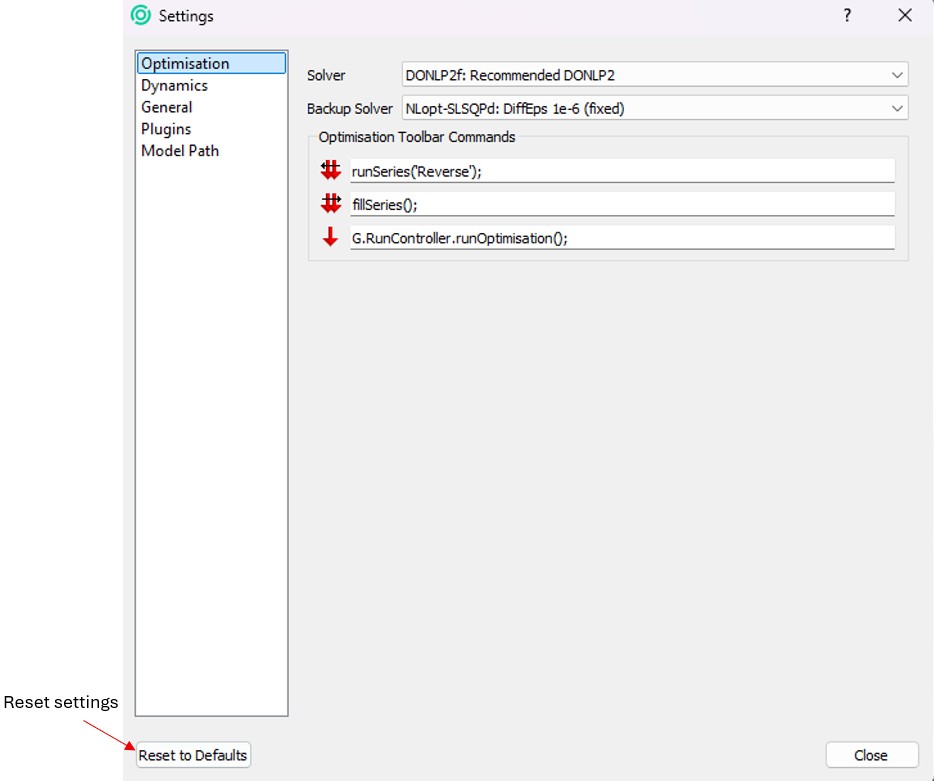Select the Model Path settings category
The width and height of the screenshot is (934, 781).
coord(180,151)
